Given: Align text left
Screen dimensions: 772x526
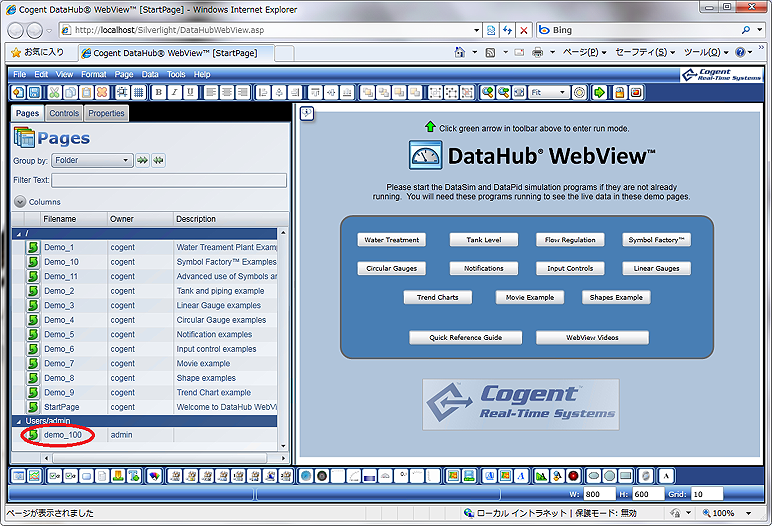Looking at the screenshot, I should (211, 92).
